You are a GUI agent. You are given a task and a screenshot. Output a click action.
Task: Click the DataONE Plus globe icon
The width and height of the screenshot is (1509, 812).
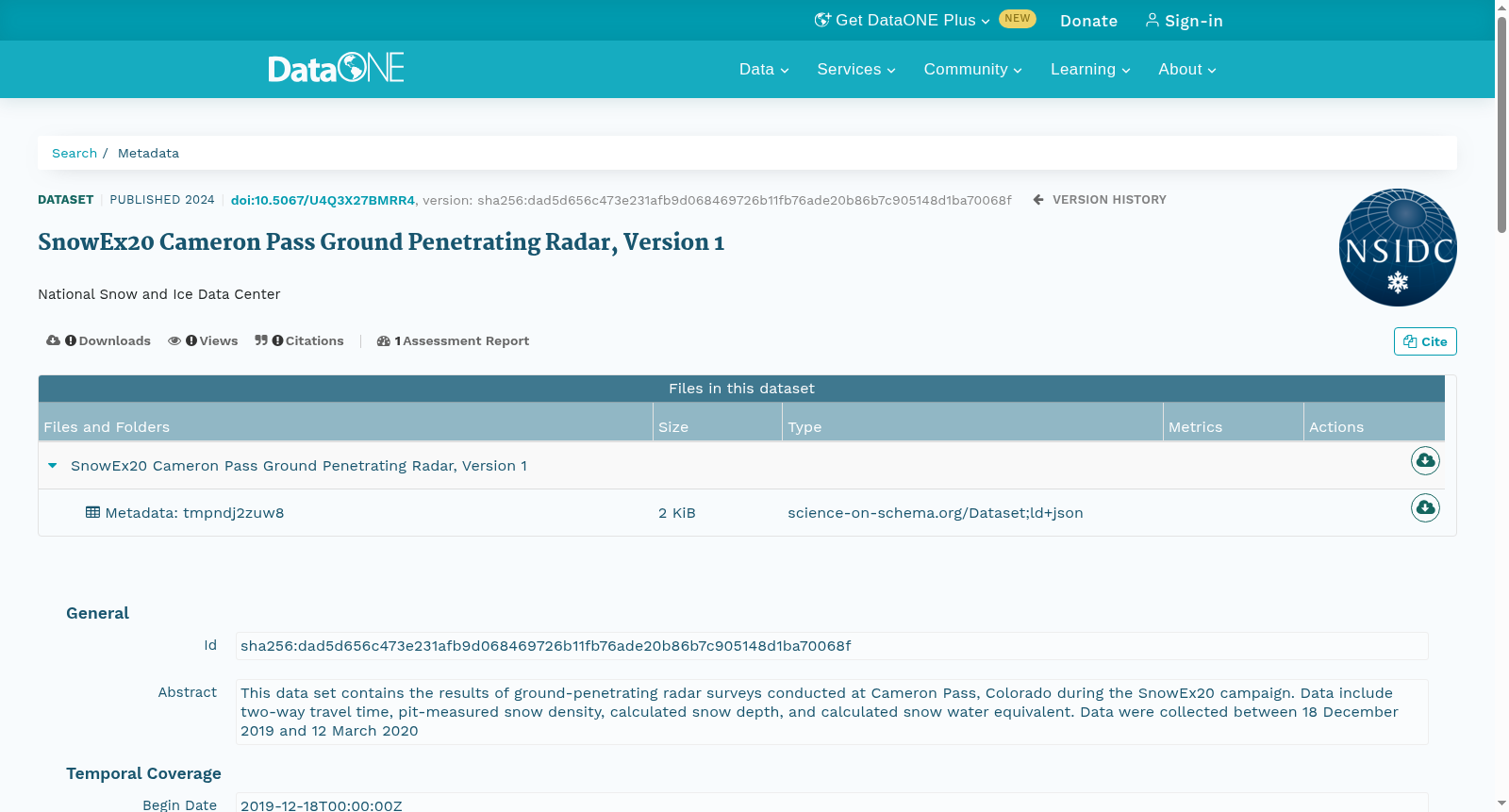[x=822, y=20]
